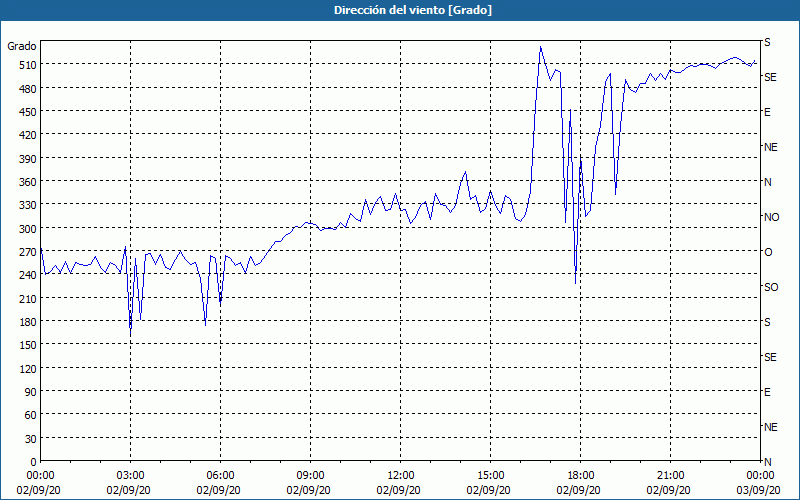Select the 30 degree axis label
This screenshot has width=800, height=500.
pyautogui.click(x=31, y=439)
